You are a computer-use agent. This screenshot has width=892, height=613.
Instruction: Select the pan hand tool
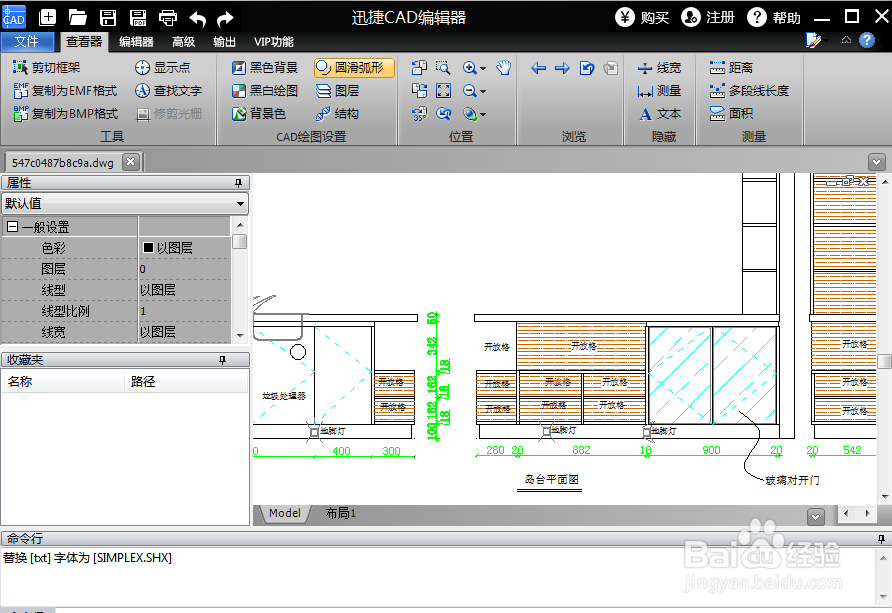point(503,68)
